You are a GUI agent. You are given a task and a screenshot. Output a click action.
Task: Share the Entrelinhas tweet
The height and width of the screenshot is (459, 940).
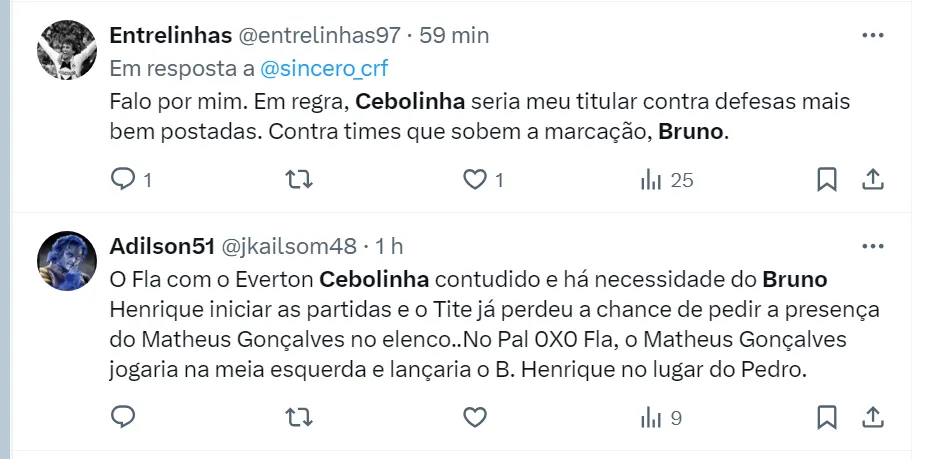pos(872,180)
